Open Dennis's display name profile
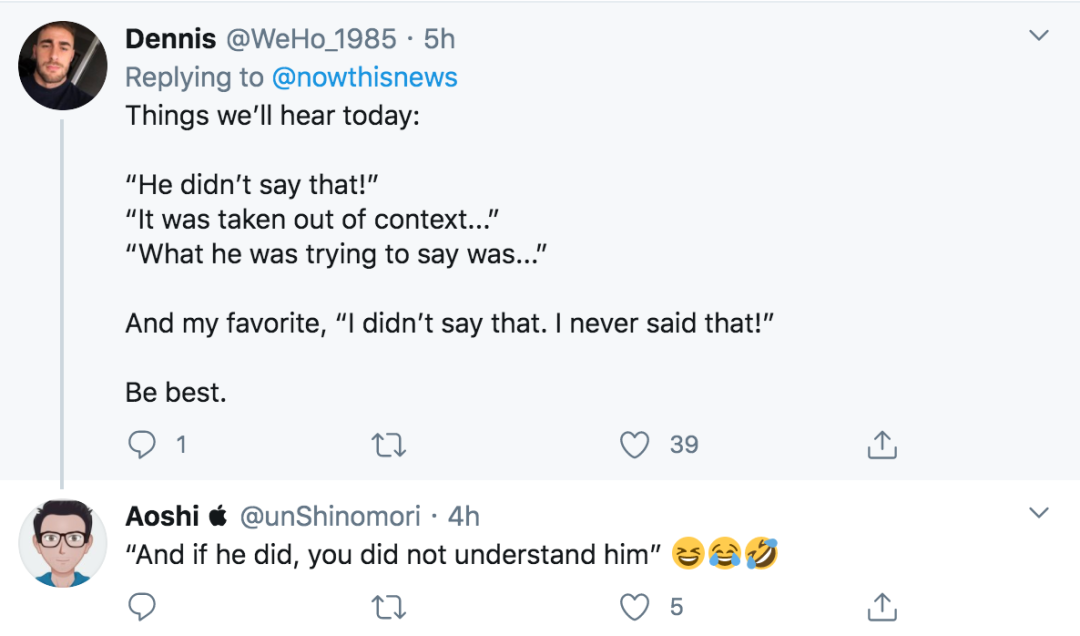This screenshot has width=1080, height=636. click(x=170, y=39)
